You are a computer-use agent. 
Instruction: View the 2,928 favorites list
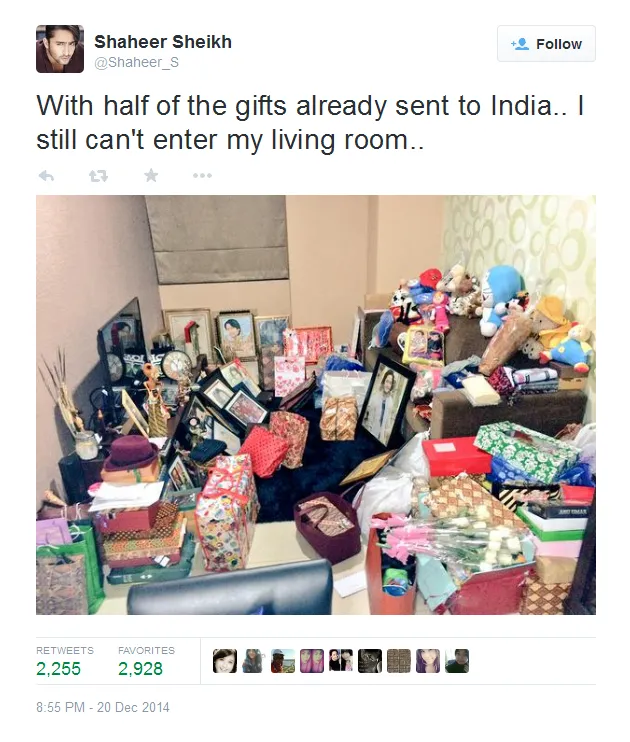tap(146, 661)
